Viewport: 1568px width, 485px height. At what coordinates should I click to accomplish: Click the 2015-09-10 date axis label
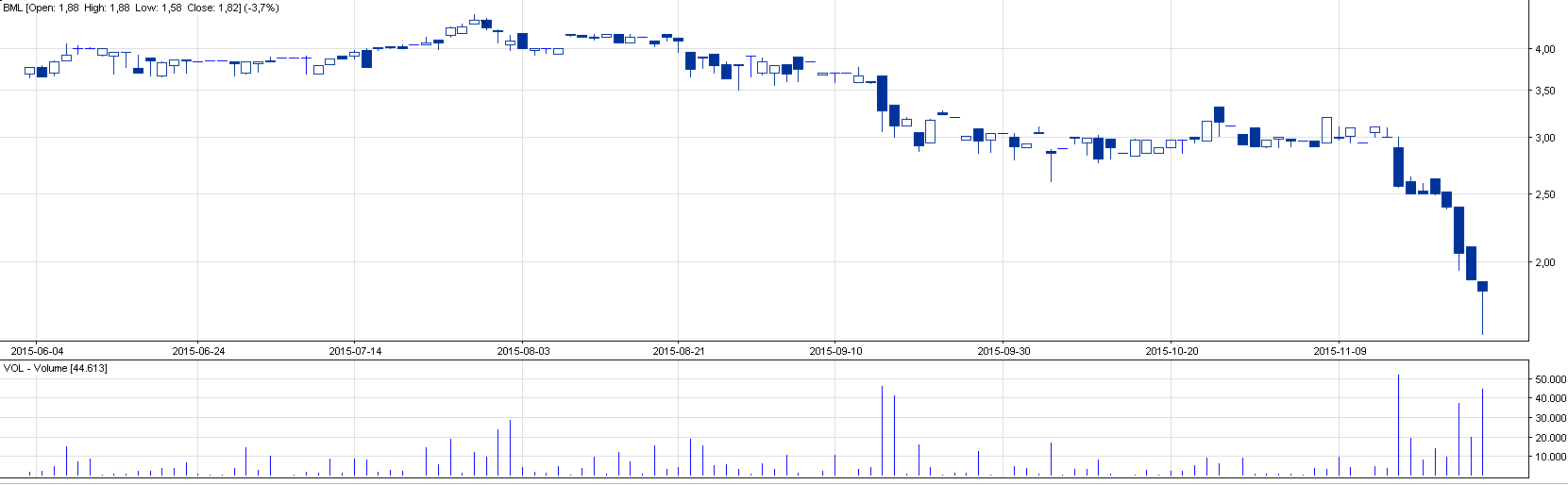pyautogui.click(x=835, y=351)
